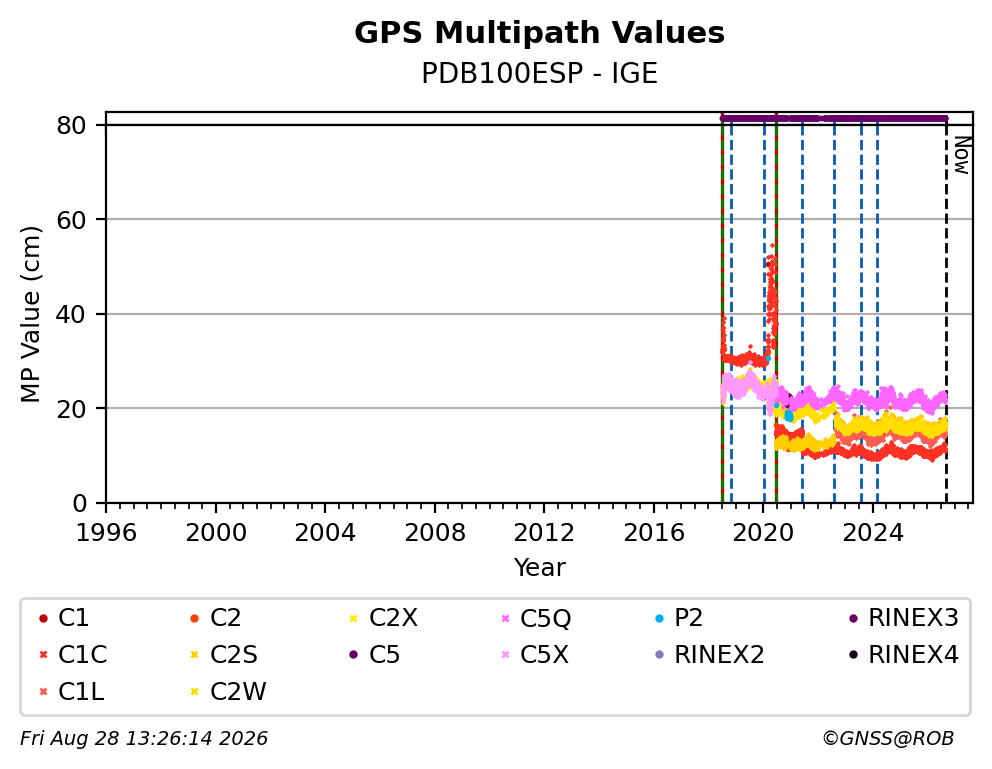Click the ©GNSS@ROB credit text

tap(888, 739)
